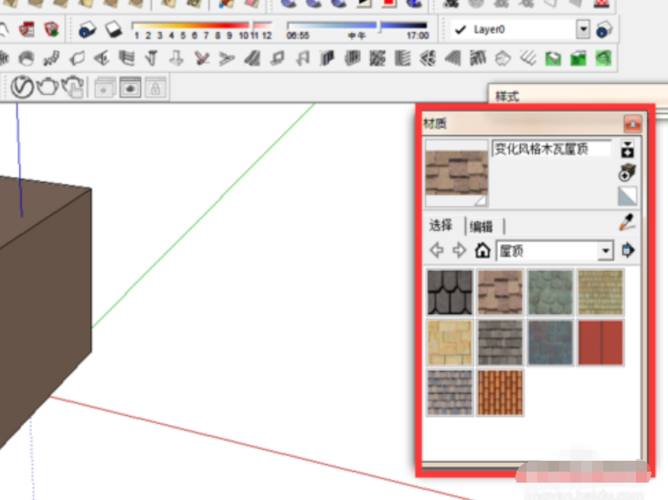
Task: Select the grey-brown shingle material
Action: pyautogui.click(x=500, y=342)
